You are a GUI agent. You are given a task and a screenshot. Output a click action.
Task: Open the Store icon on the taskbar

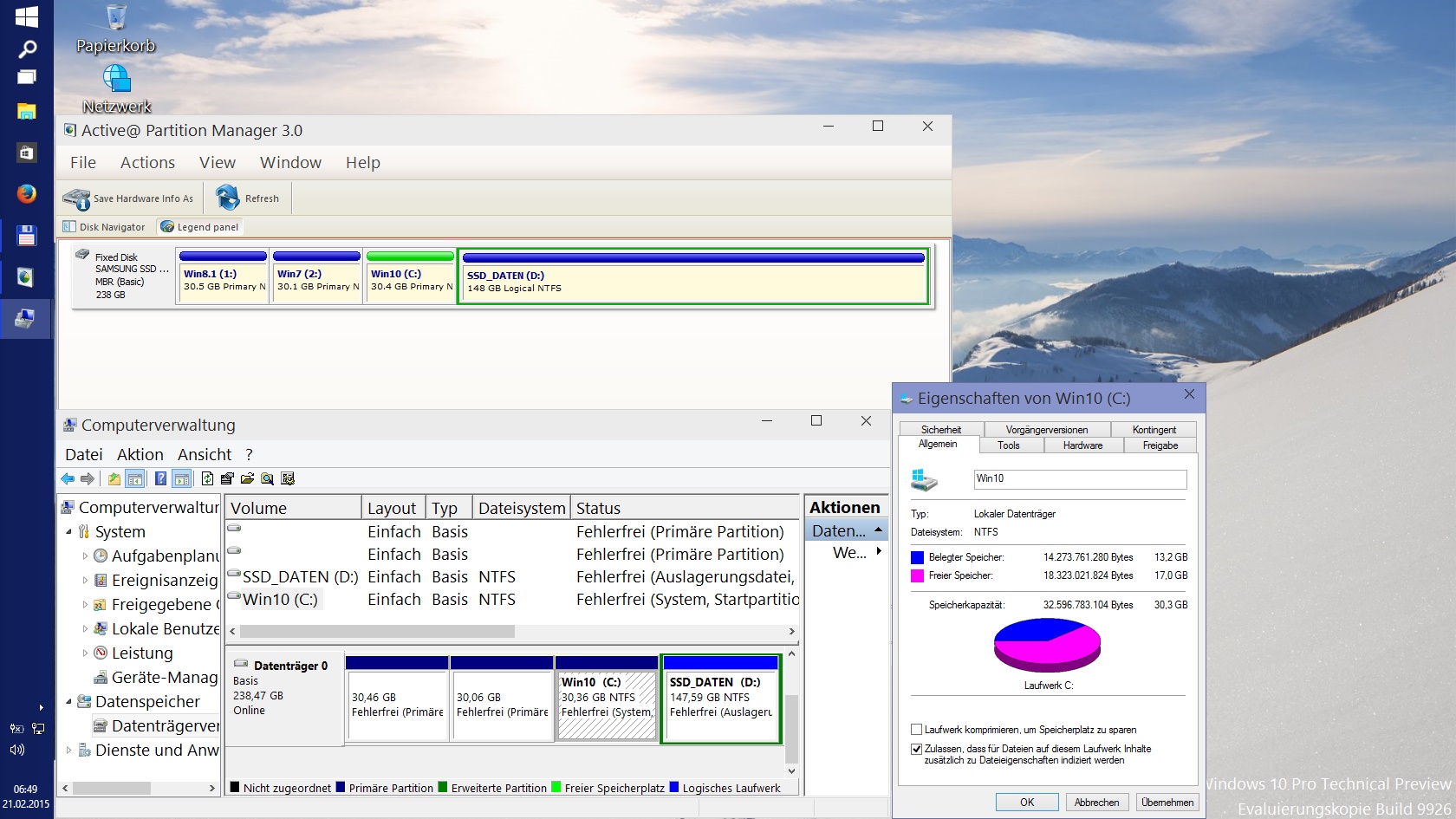(27, 153)
